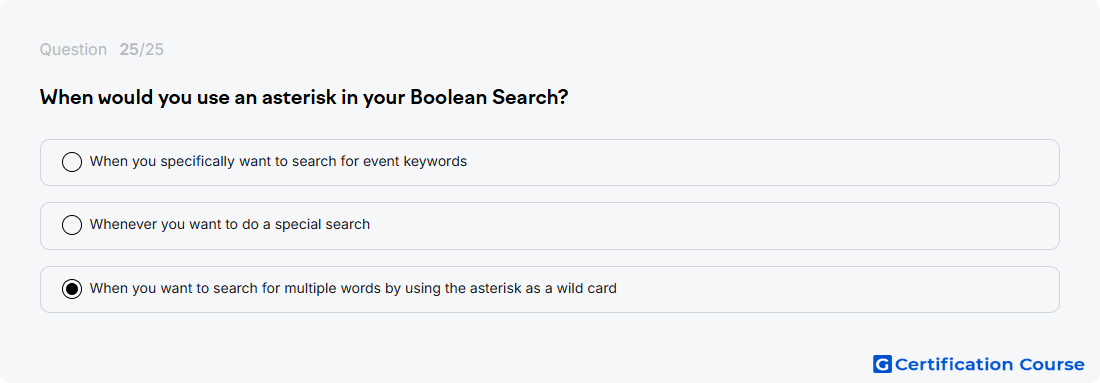Click the answer text about asterisk as wild card
This screenshot has width=1100, height=383.
(353, 288)
